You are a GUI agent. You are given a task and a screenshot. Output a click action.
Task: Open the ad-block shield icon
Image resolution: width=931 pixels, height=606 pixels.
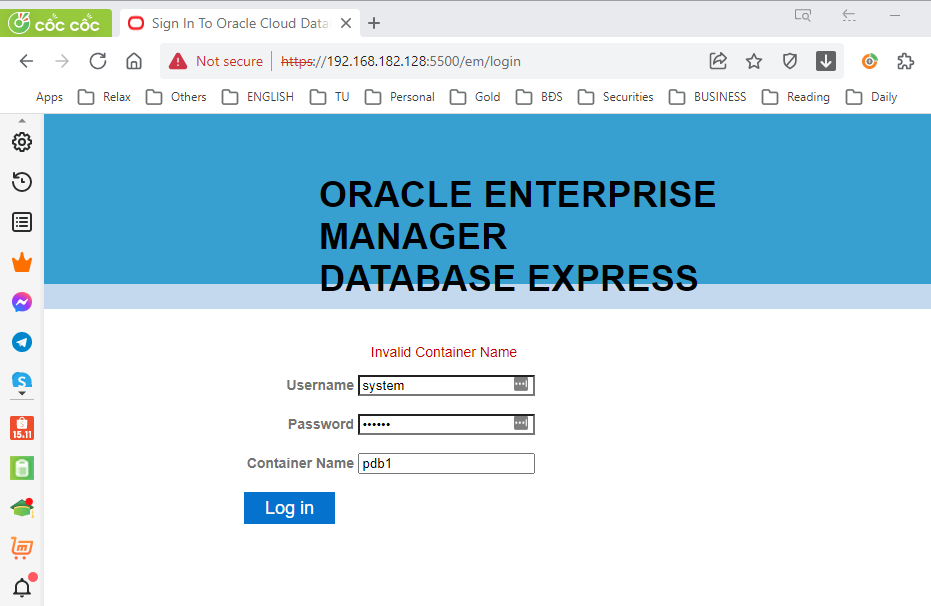click(790, 61)
